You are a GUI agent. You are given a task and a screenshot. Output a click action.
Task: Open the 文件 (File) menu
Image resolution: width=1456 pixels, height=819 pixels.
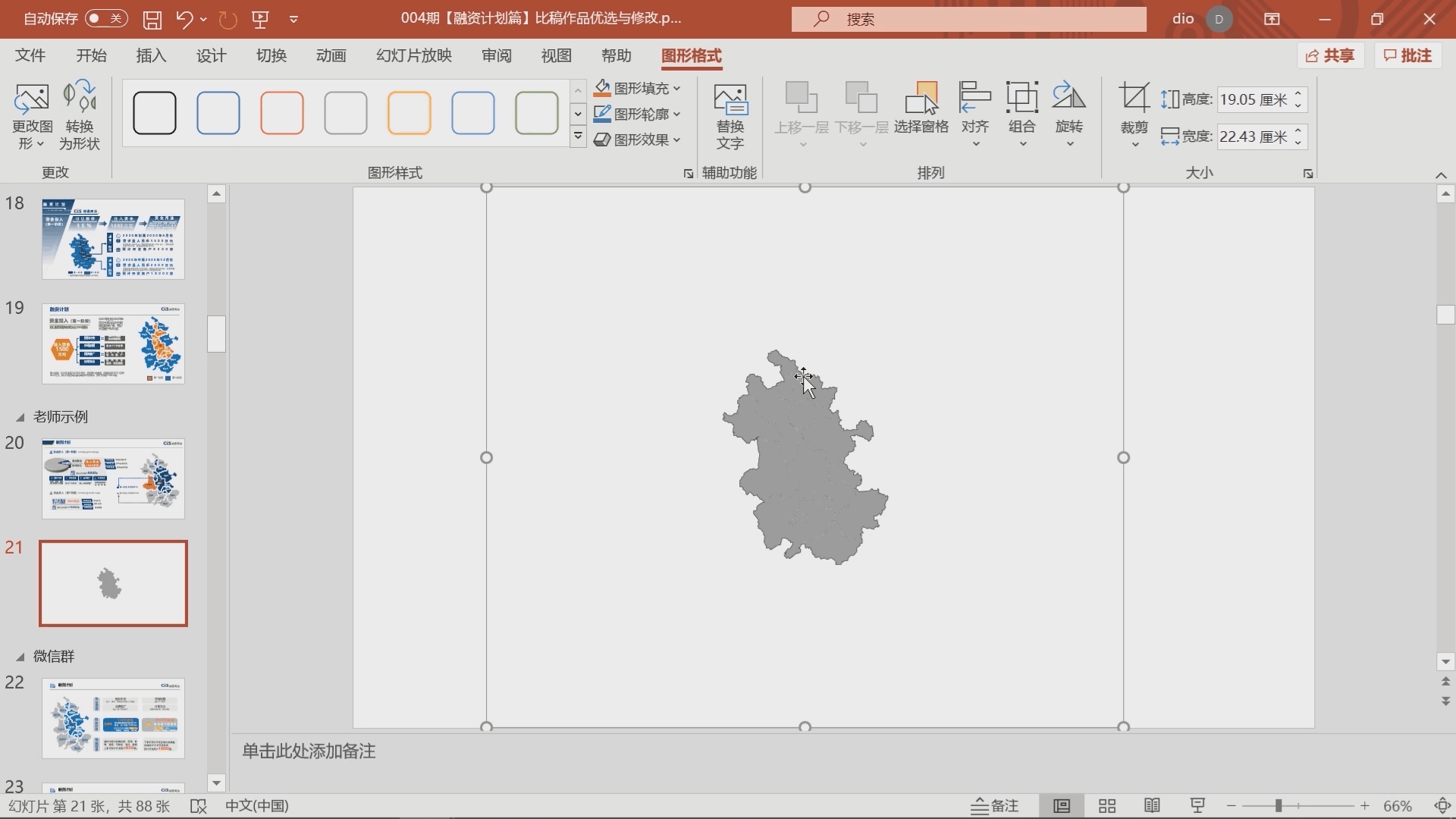(x=30, y=56)
